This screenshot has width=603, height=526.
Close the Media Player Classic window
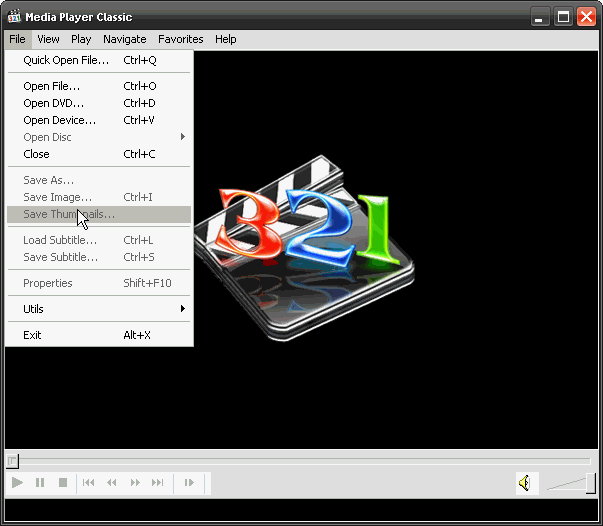point(586,17)
